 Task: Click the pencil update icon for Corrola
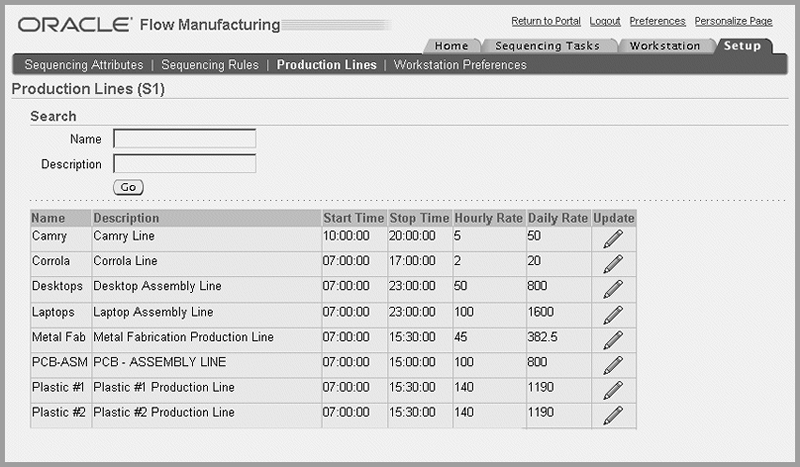[613, 264]
